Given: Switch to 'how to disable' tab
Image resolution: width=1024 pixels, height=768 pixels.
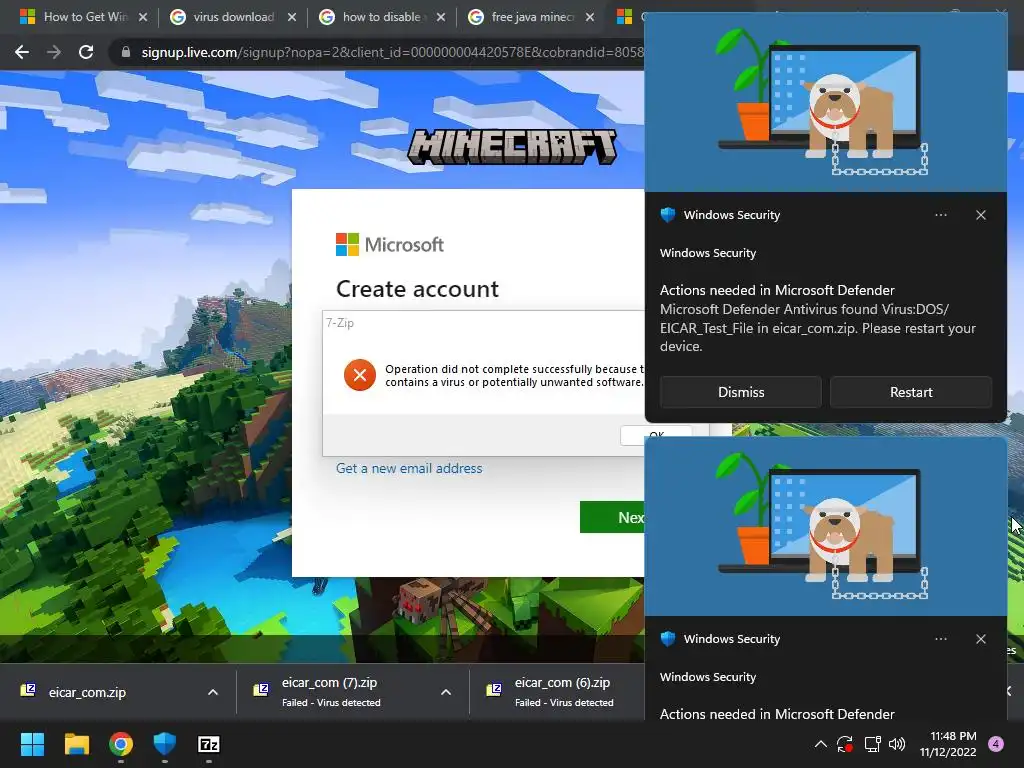Looking at the screenshot, I should click(381, 17).
